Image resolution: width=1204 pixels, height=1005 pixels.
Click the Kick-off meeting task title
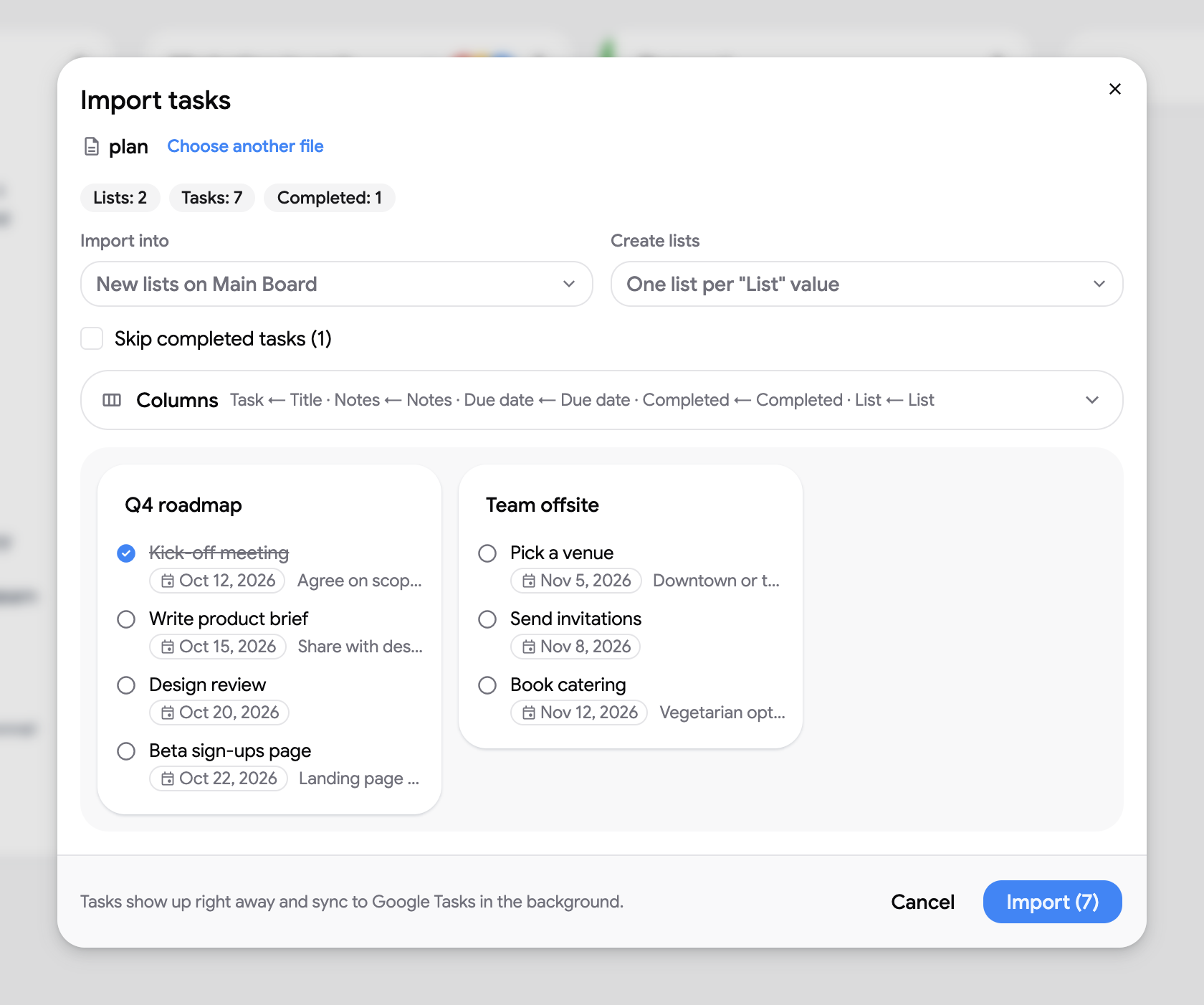(219, 553)
